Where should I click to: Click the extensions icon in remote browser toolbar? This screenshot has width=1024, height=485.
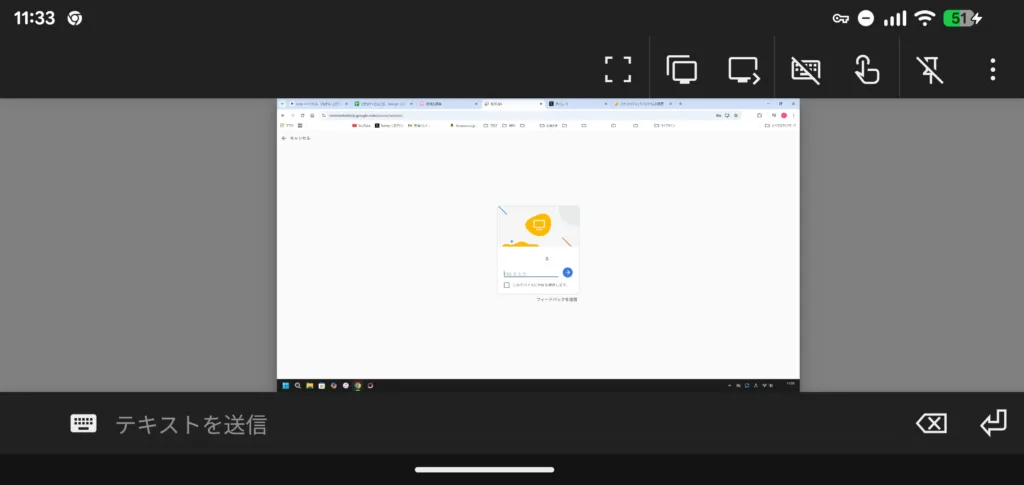[x=760, y=116]
